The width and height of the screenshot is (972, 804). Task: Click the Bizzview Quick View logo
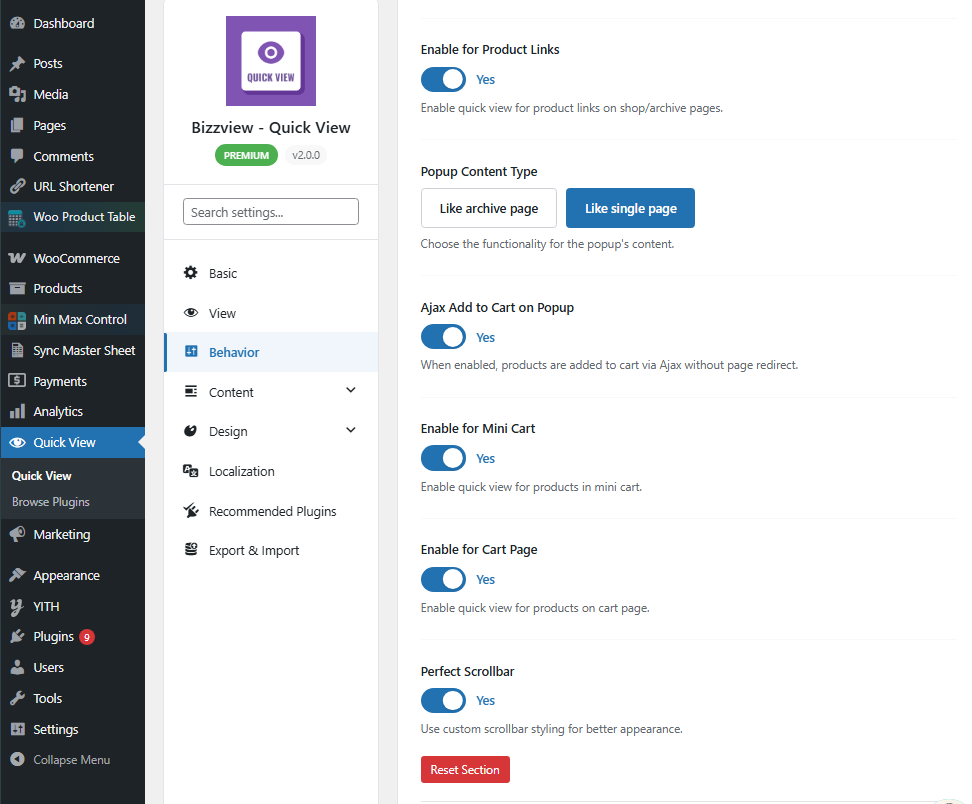tap(271, 61)
